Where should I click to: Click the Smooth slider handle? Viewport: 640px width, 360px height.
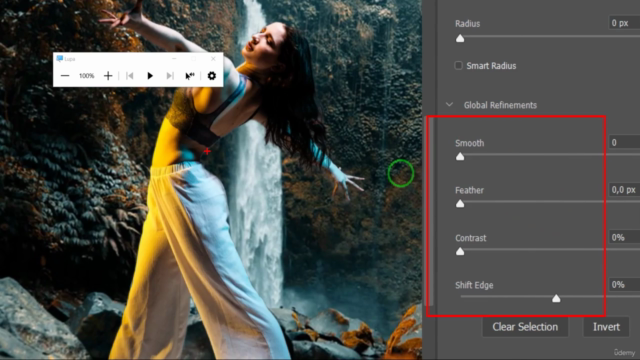pyautogui.click(x=460, y=156)
